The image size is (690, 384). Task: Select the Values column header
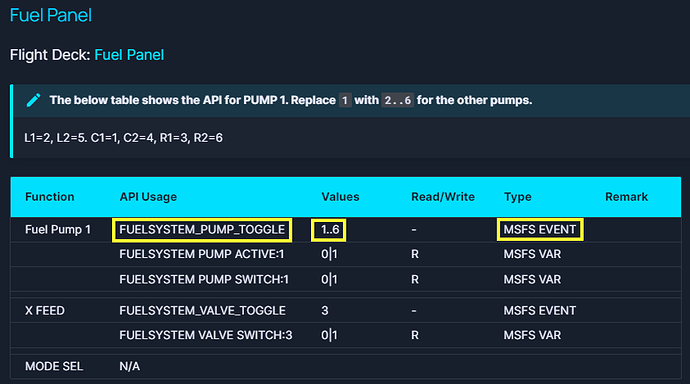340,197
